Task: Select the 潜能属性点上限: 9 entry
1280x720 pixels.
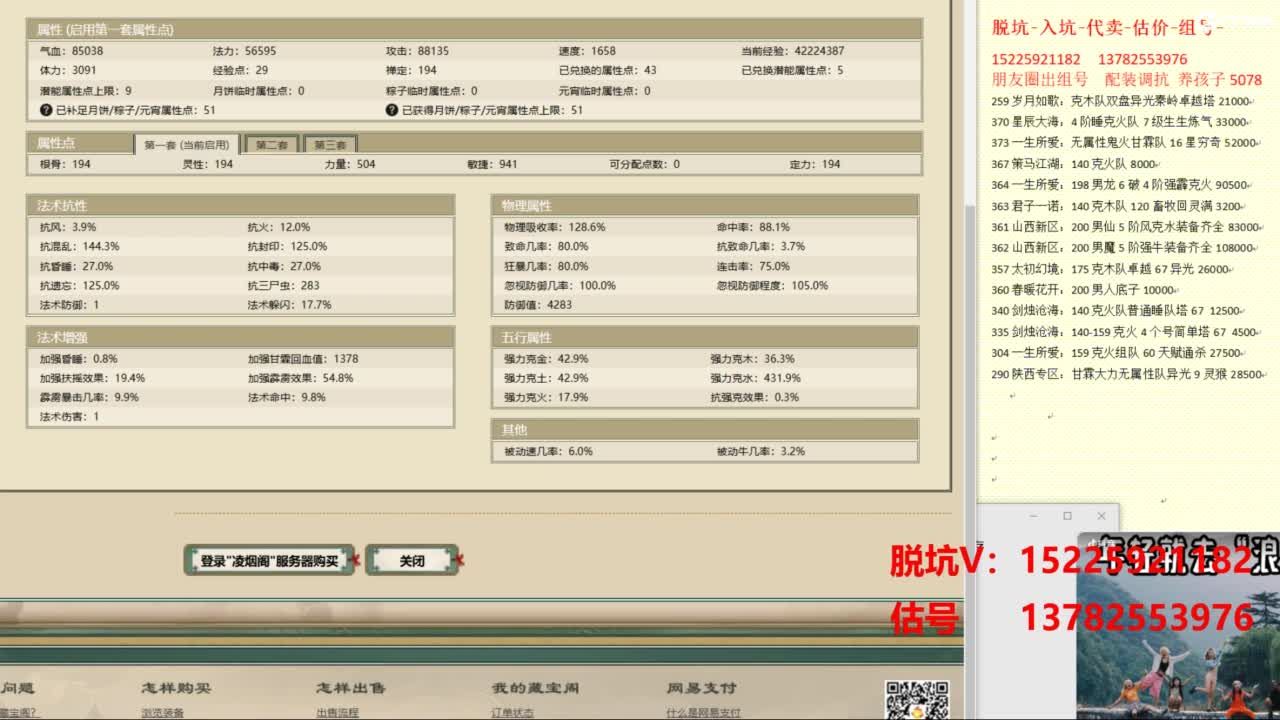Action: [x=85, y=91]
